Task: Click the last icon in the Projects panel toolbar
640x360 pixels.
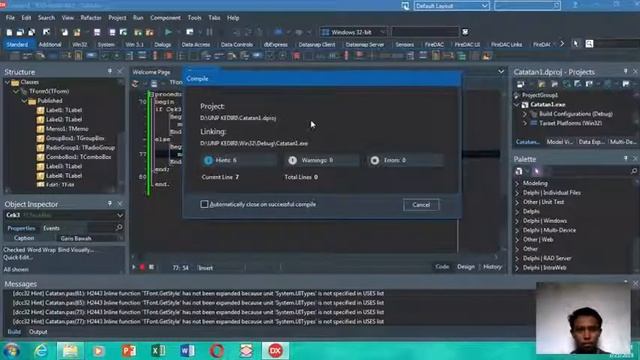Action: 626,84
